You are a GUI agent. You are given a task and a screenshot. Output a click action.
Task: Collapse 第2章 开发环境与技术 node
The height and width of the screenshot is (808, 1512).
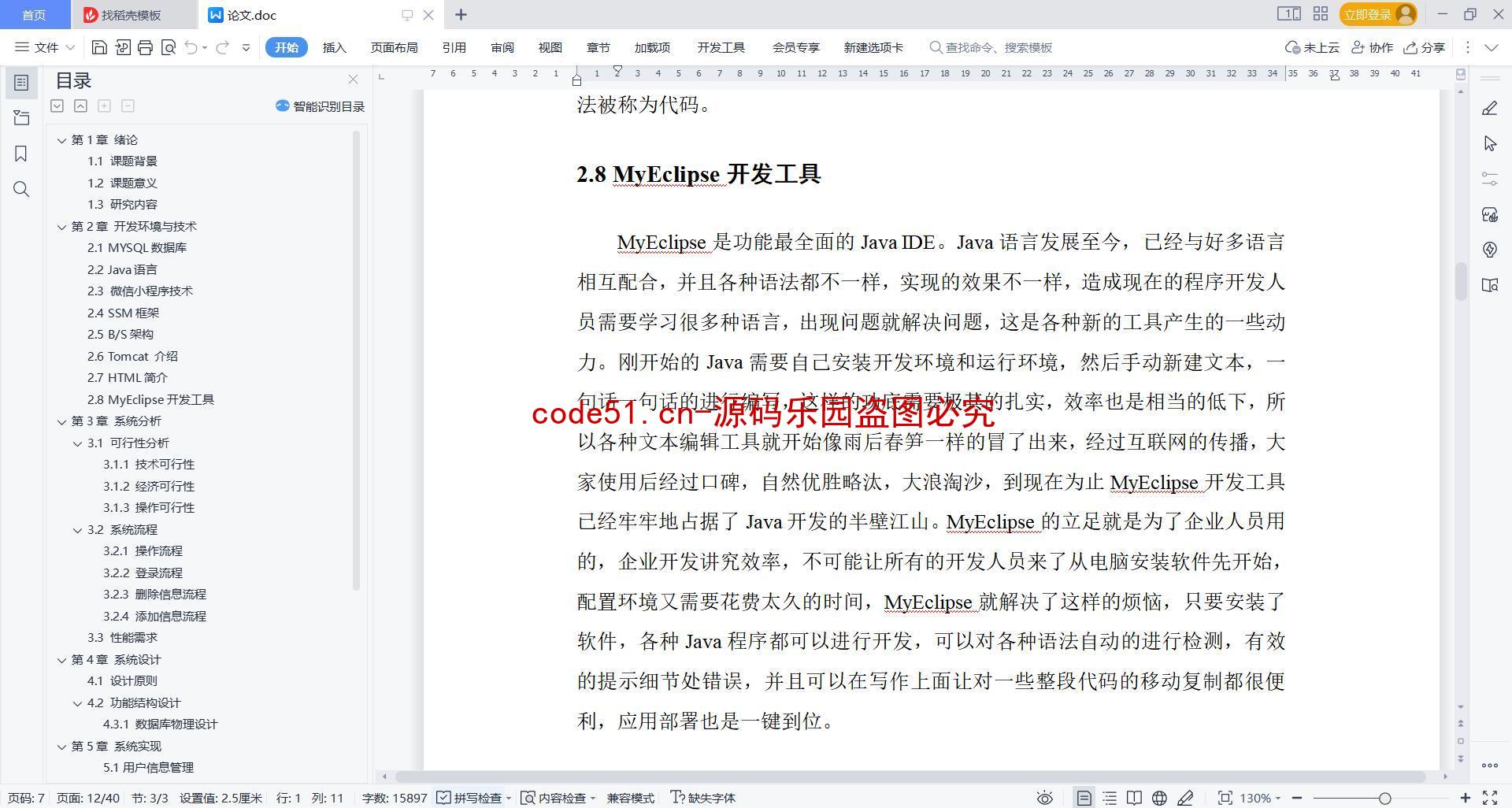(61, 227)
